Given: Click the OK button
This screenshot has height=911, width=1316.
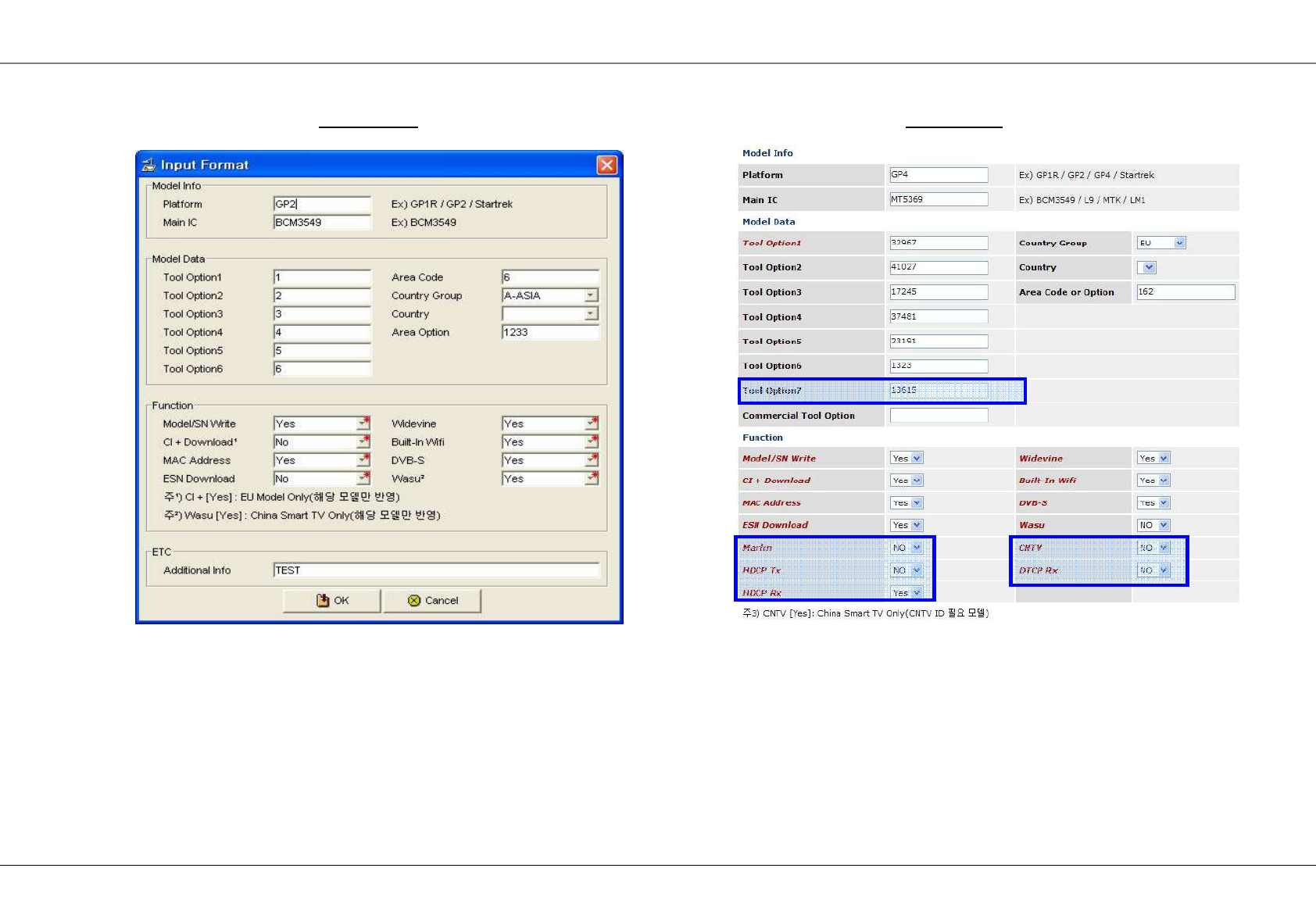Looking at the screenshot, I should 332,601.
